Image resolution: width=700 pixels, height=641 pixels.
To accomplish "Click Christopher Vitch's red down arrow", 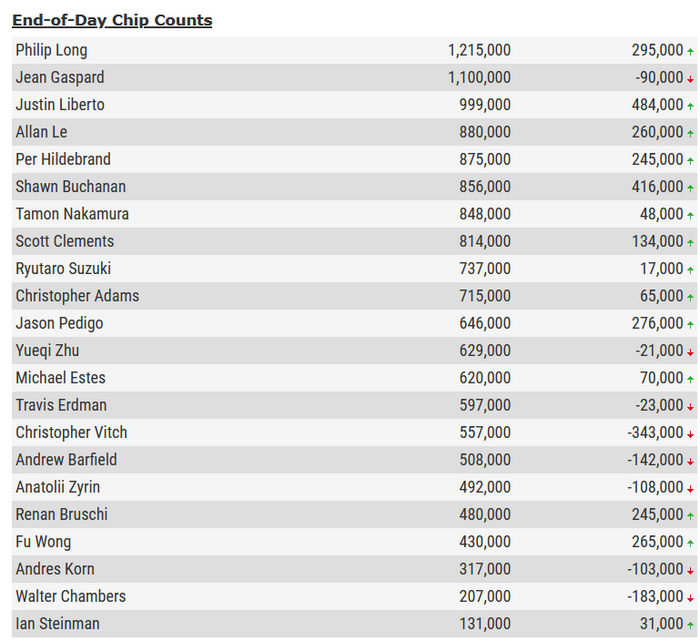I will [x=690, y=433].
